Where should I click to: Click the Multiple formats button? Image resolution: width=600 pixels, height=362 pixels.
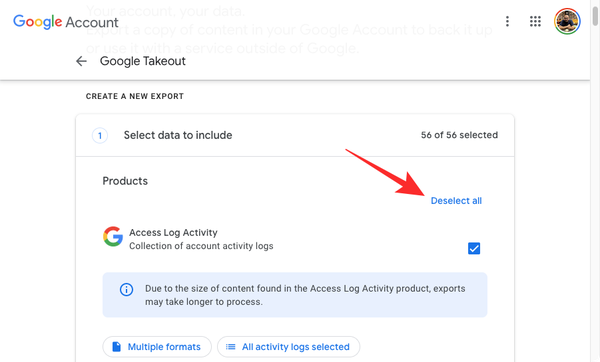point(157,347)
